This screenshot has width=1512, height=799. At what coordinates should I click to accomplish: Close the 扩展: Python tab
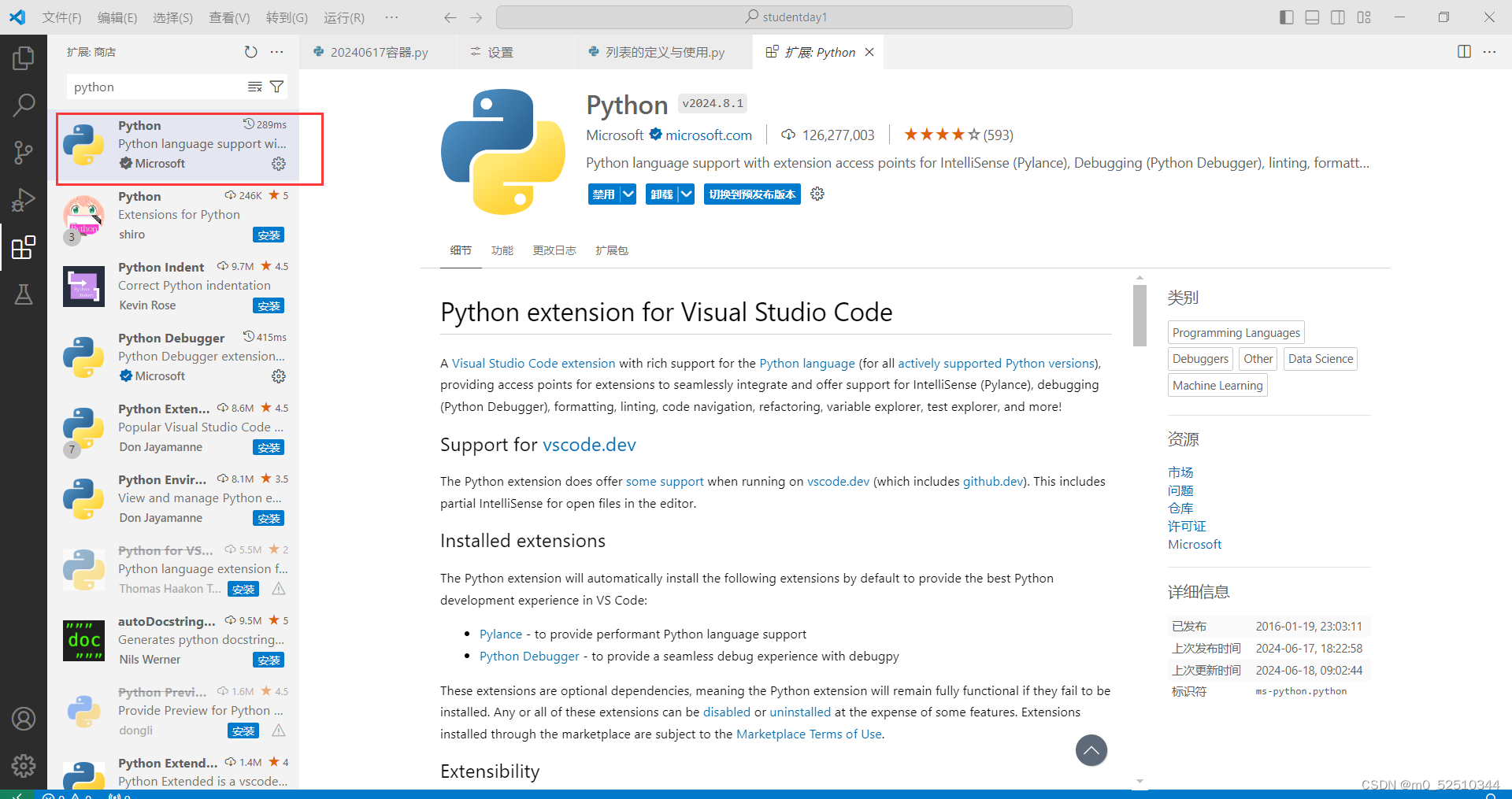coord(869,52)
